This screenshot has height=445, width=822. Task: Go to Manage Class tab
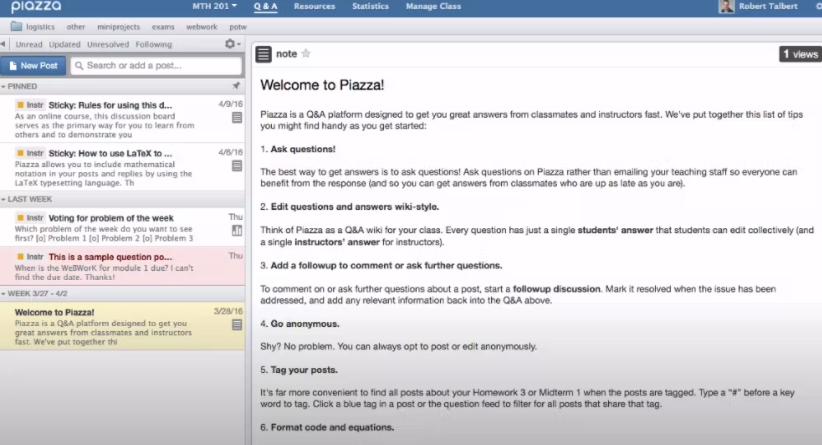(433, 6)
